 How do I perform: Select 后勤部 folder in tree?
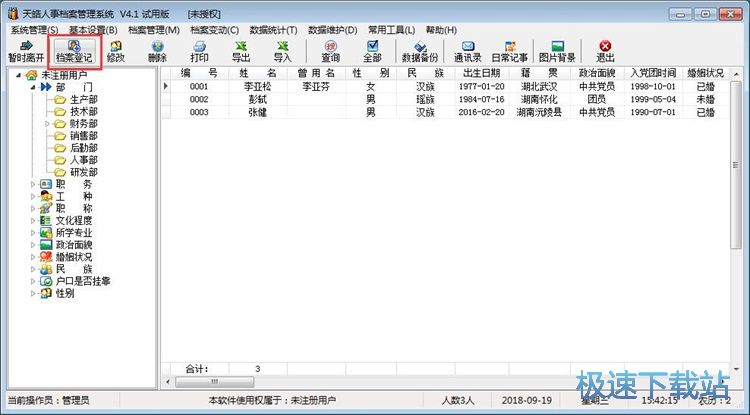point(78,148)
